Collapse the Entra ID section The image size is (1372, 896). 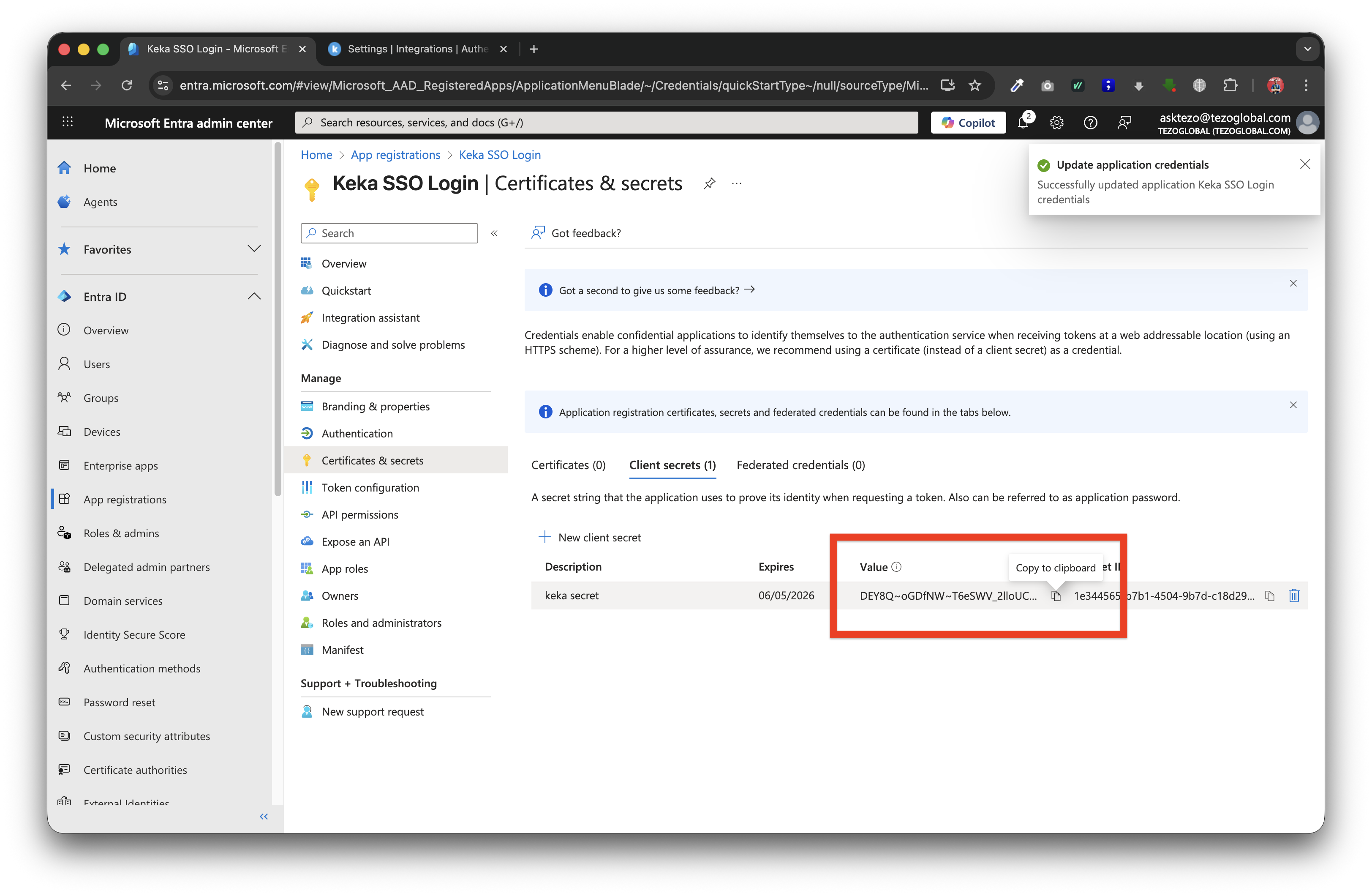point(253,297)
